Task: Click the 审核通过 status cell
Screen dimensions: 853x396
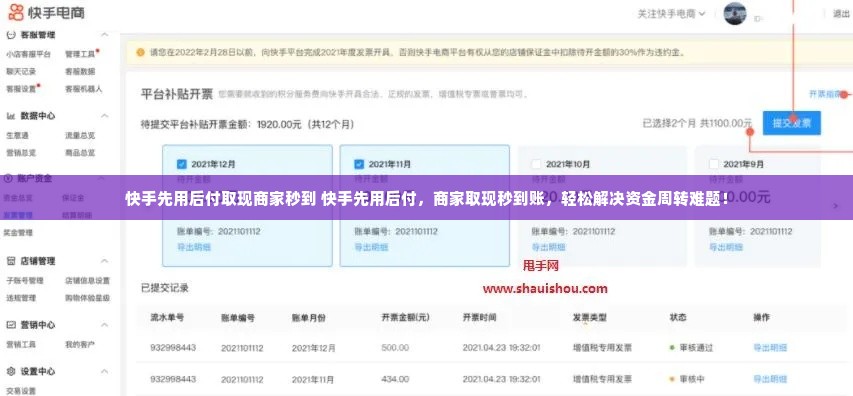Action: coord(691,348)
